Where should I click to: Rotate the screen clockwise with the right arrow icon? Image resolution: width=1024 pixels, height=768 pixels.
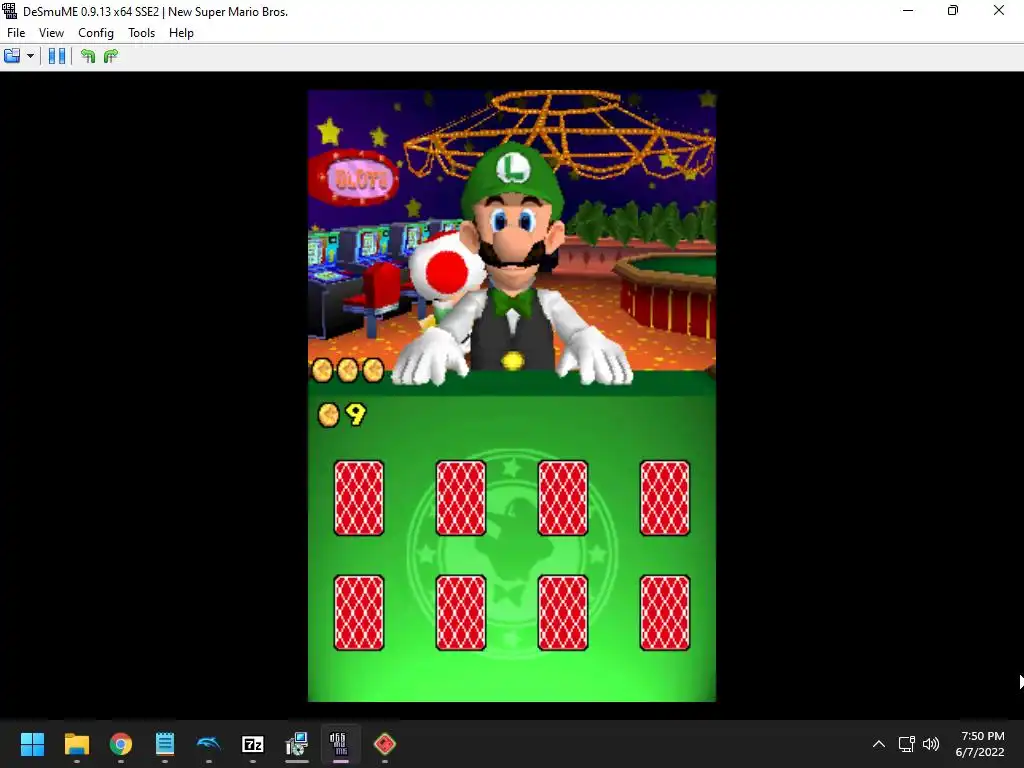click(x=111, y=56)
